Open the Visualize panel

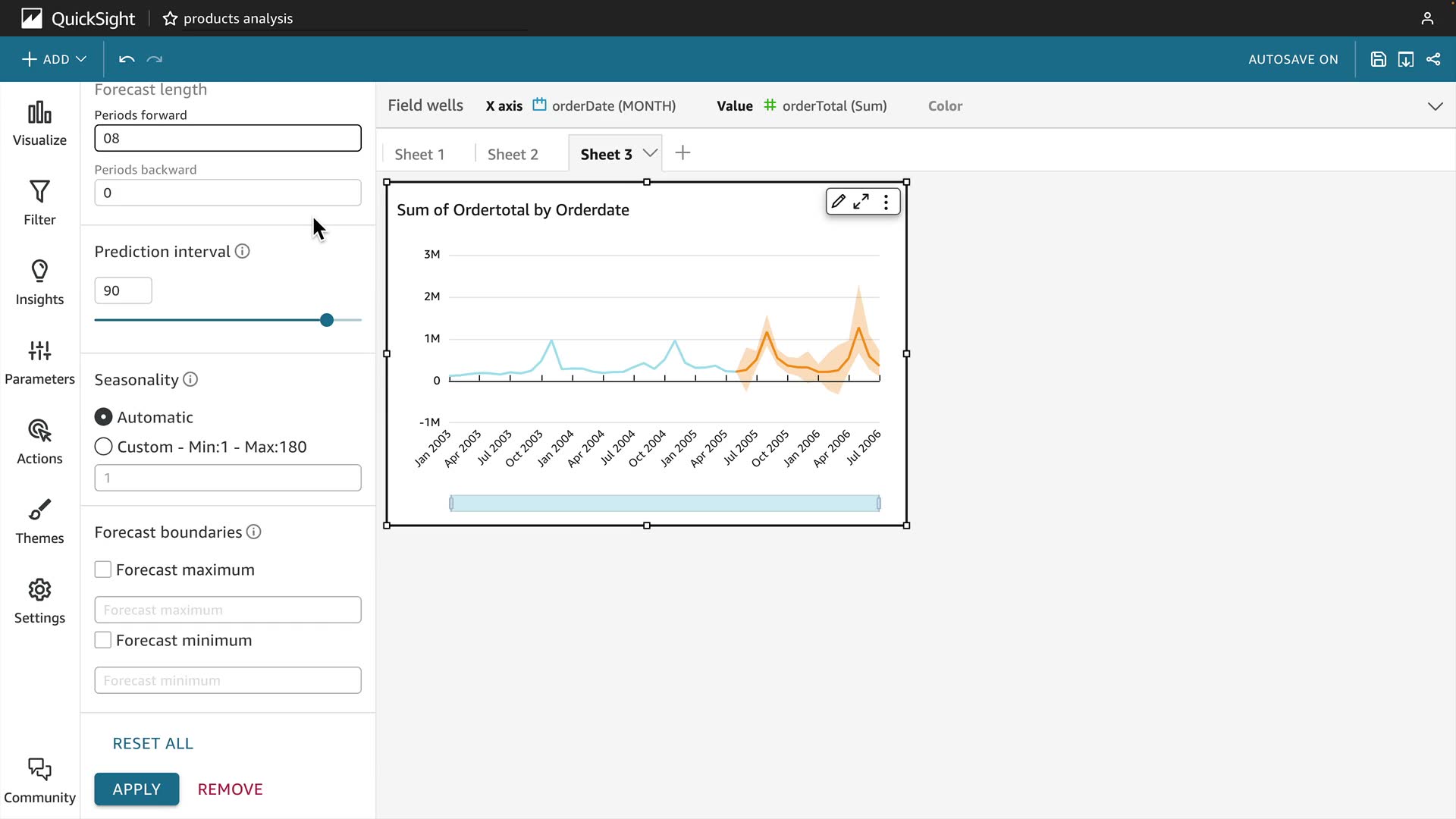point(39,124)
